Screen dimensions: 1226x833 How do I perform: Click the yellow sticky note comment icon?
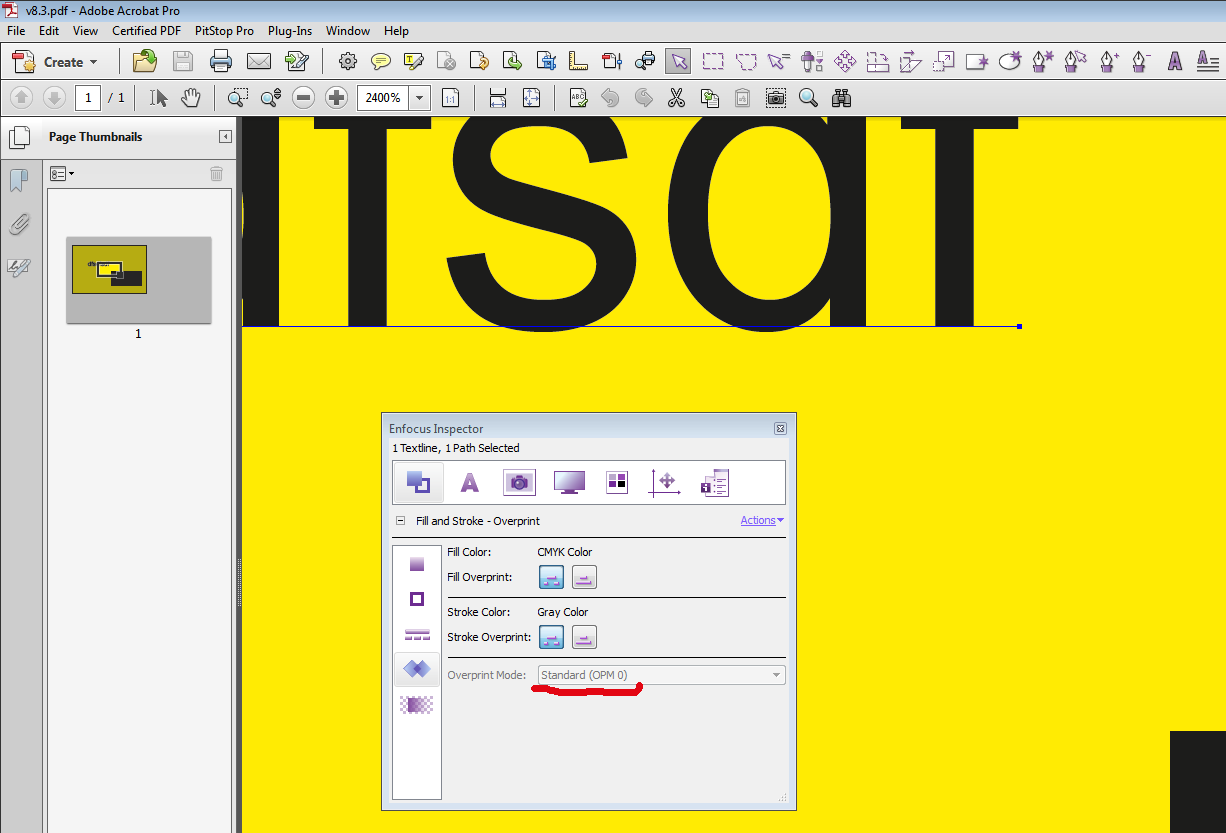pos(381,62)
